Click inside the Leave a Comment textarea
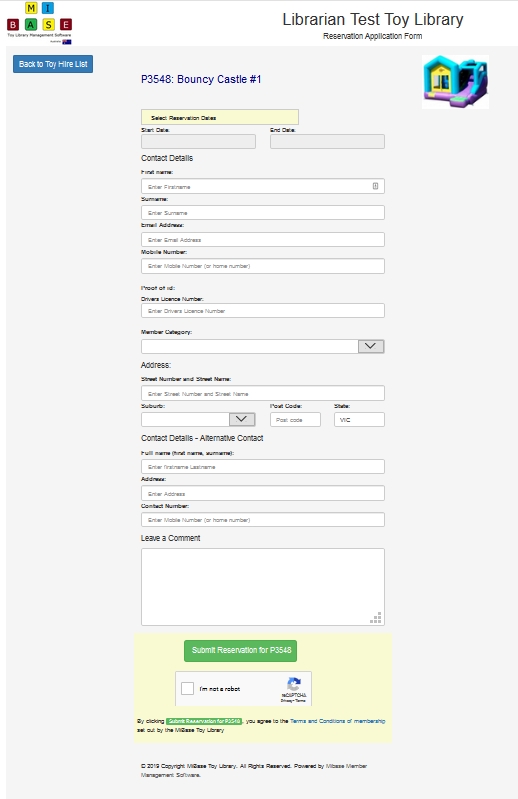Screen dimensions: 518x799 (x=263, y=587)
